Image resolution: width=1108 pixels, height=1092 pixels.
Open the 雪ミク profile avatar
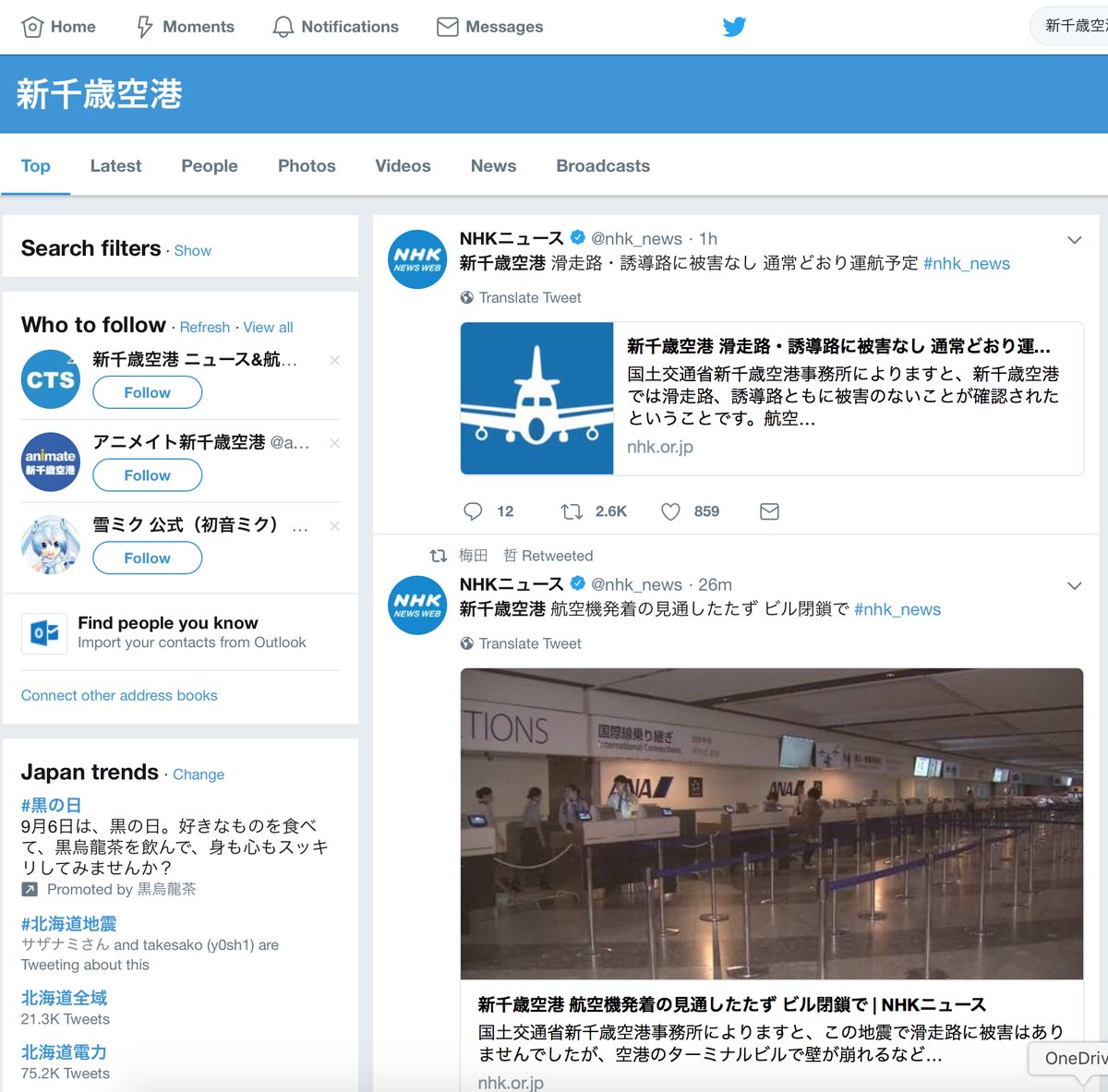pyautogui.click(x=51, y=545)
